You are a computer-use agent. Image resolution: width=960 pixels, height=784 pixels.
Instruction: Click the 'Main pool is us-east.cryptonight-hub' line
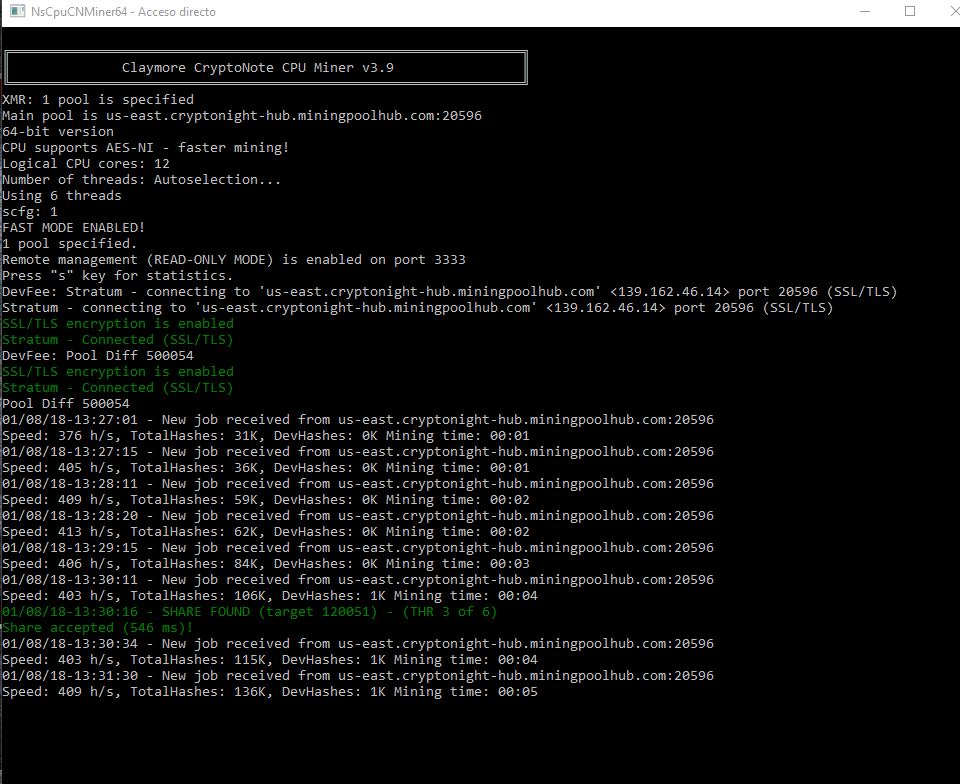(x=242, y=116)
